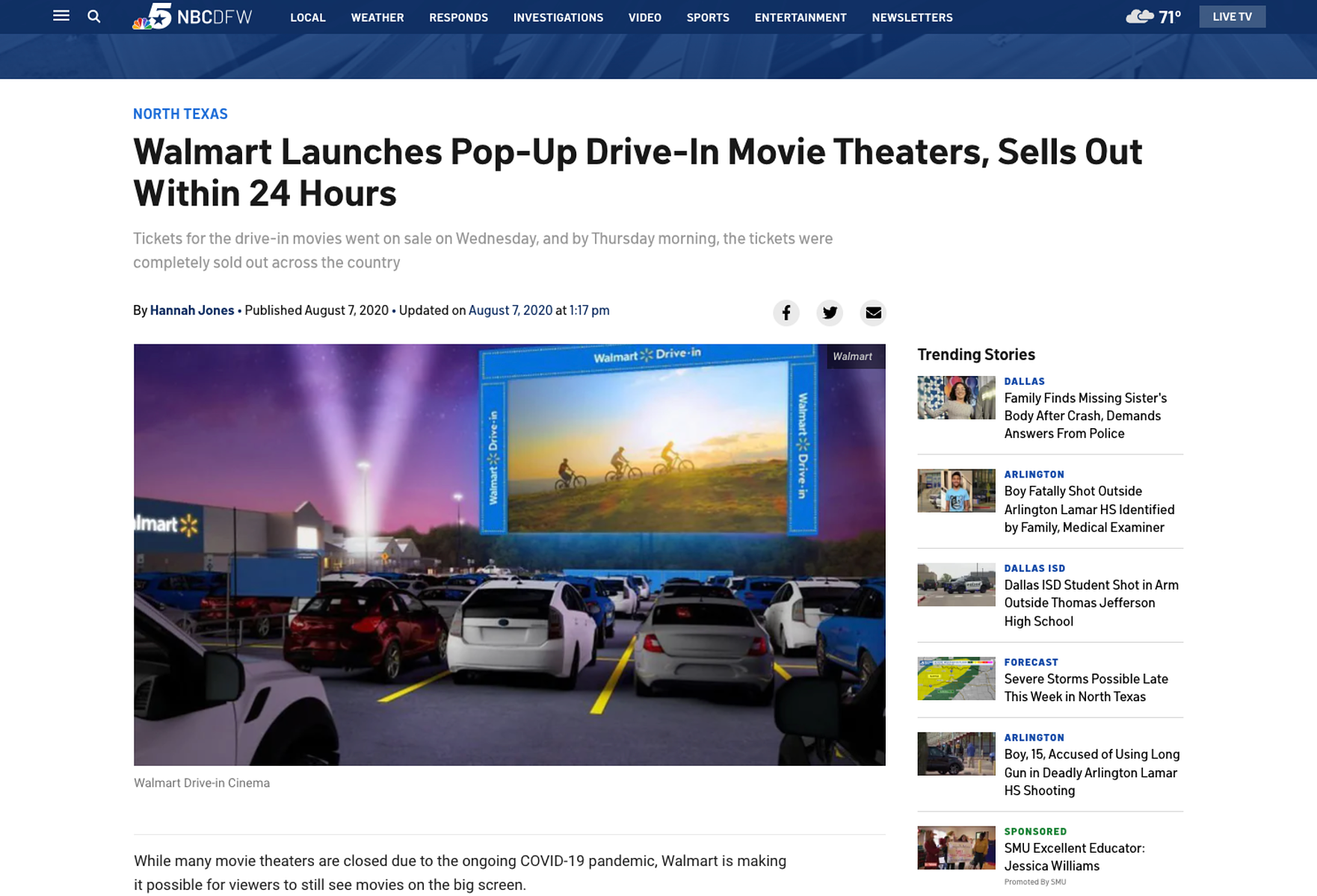Click the 71° temperature reading
Screen dimensions: 1317x896
click(x=1170, y=16)
